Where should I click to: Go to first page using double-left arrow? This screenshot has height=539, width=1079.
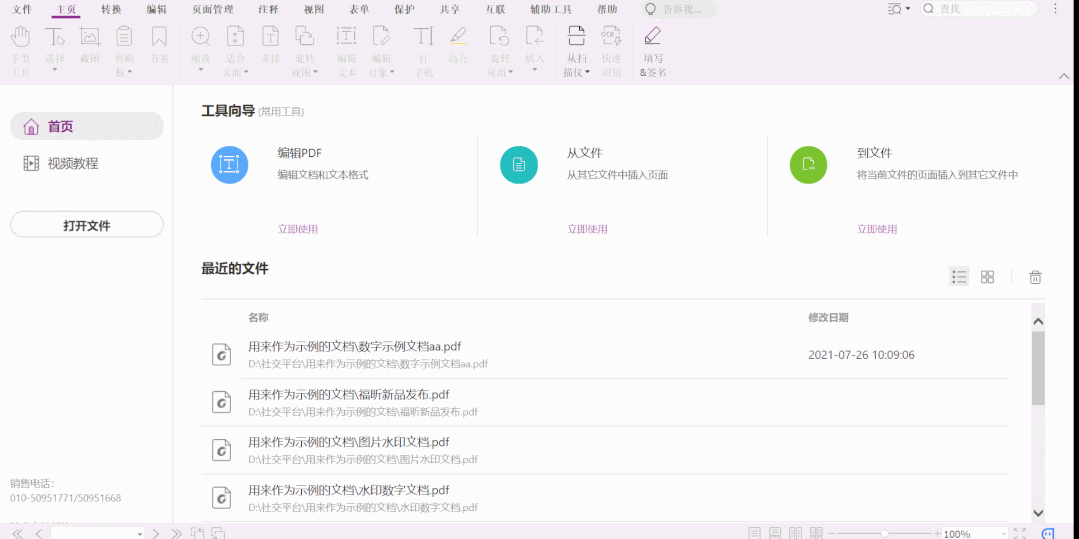(18, 533)
